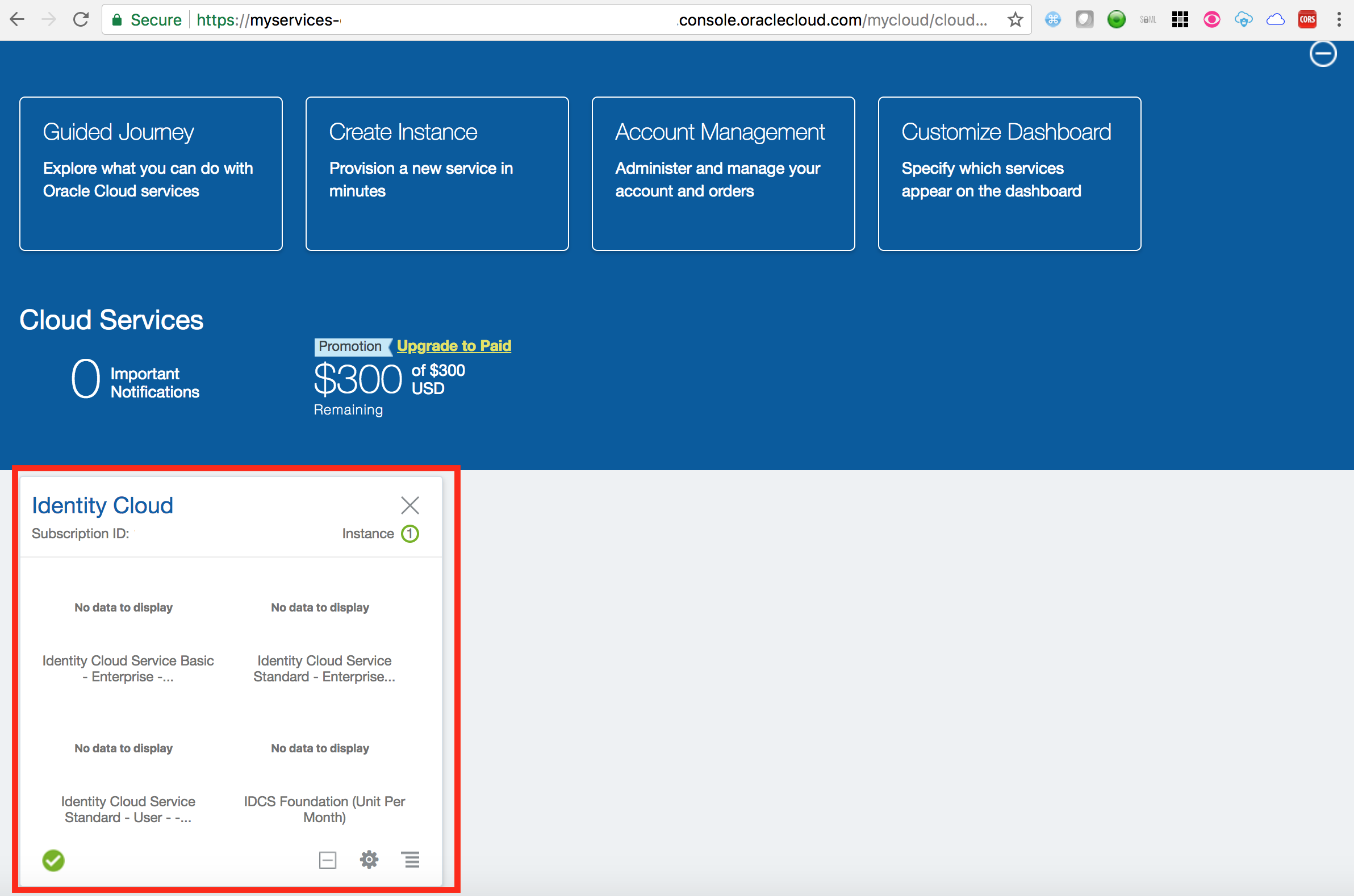Open the Account Management tile
The height and width of the screenshot is (896, 1354).
pos(724,174)
